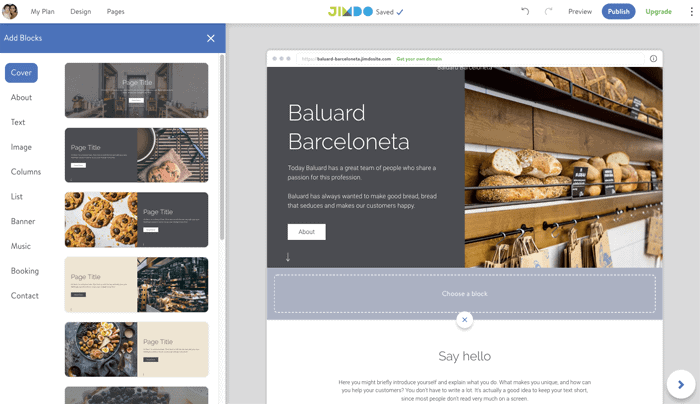
Task: Select the Music block category
Action: (x=21, y=246)
